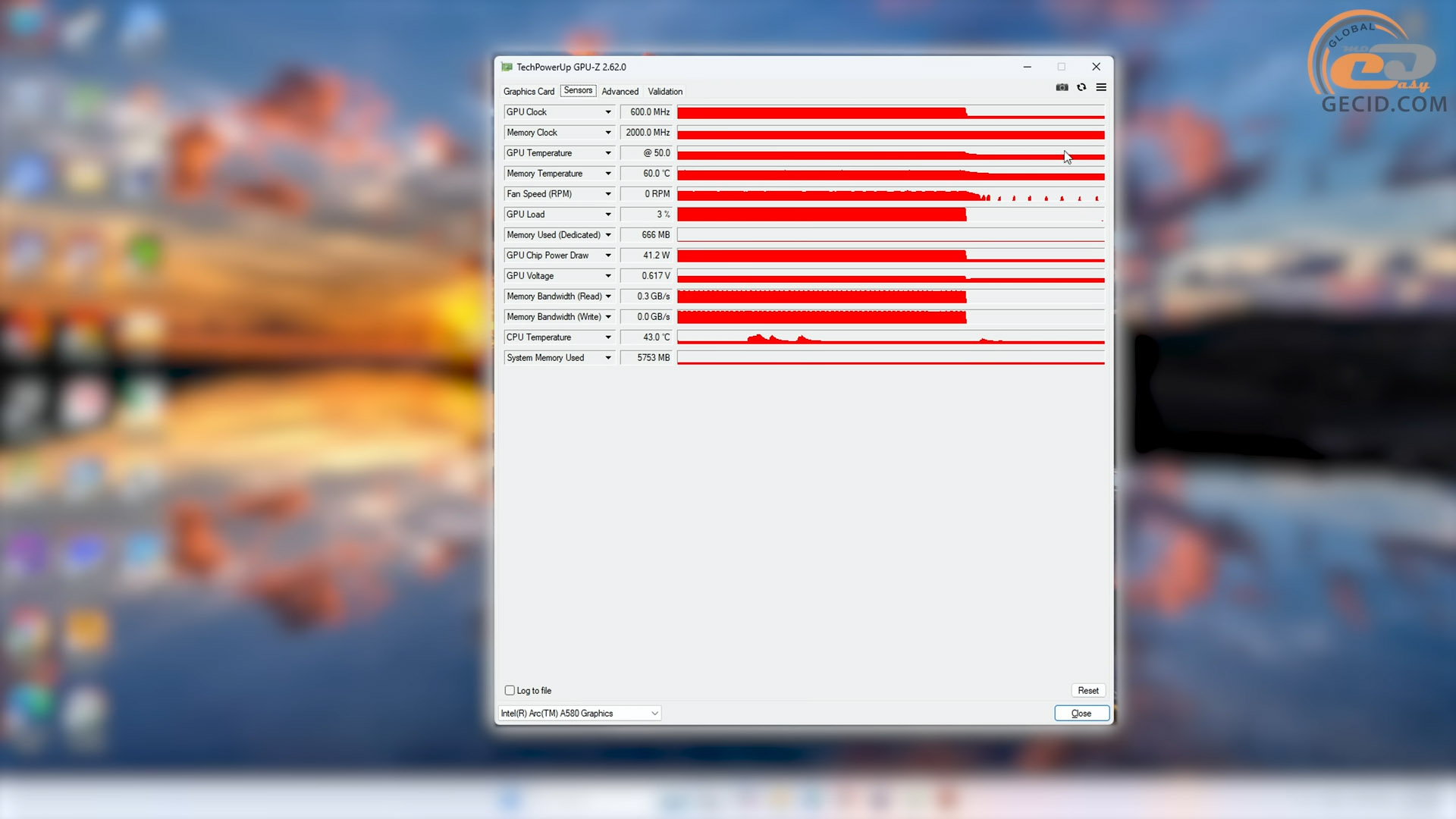Open the hamburger menu in GPU-Z
This screenshot has width=1456, height=819.
(x=1101, y=87)
